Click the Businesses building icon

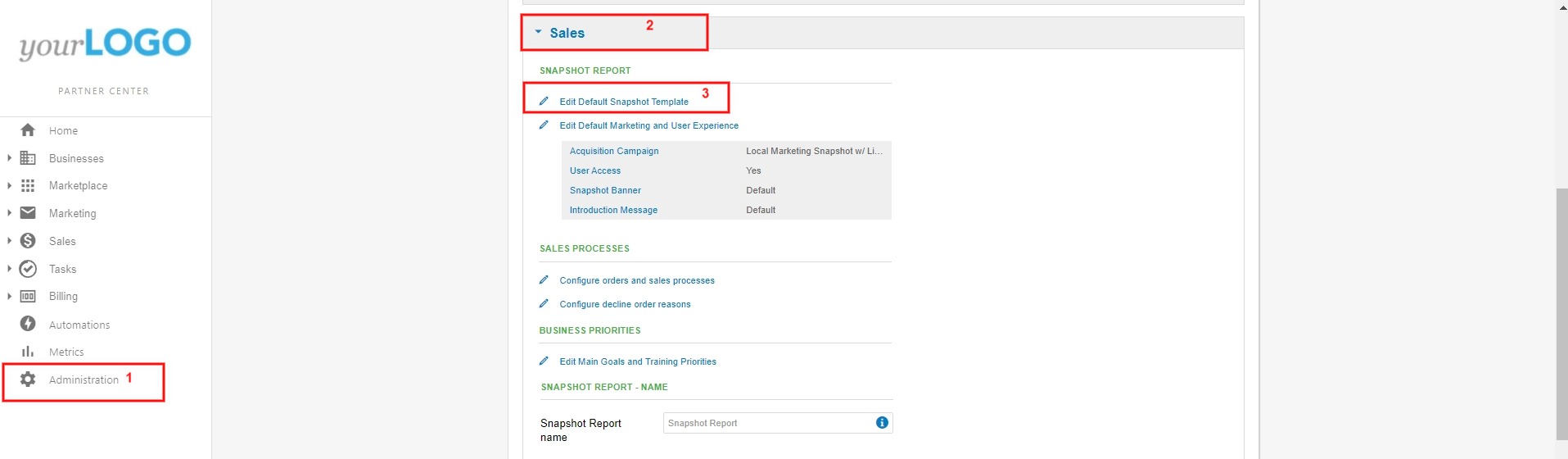(x=28, y=158)
